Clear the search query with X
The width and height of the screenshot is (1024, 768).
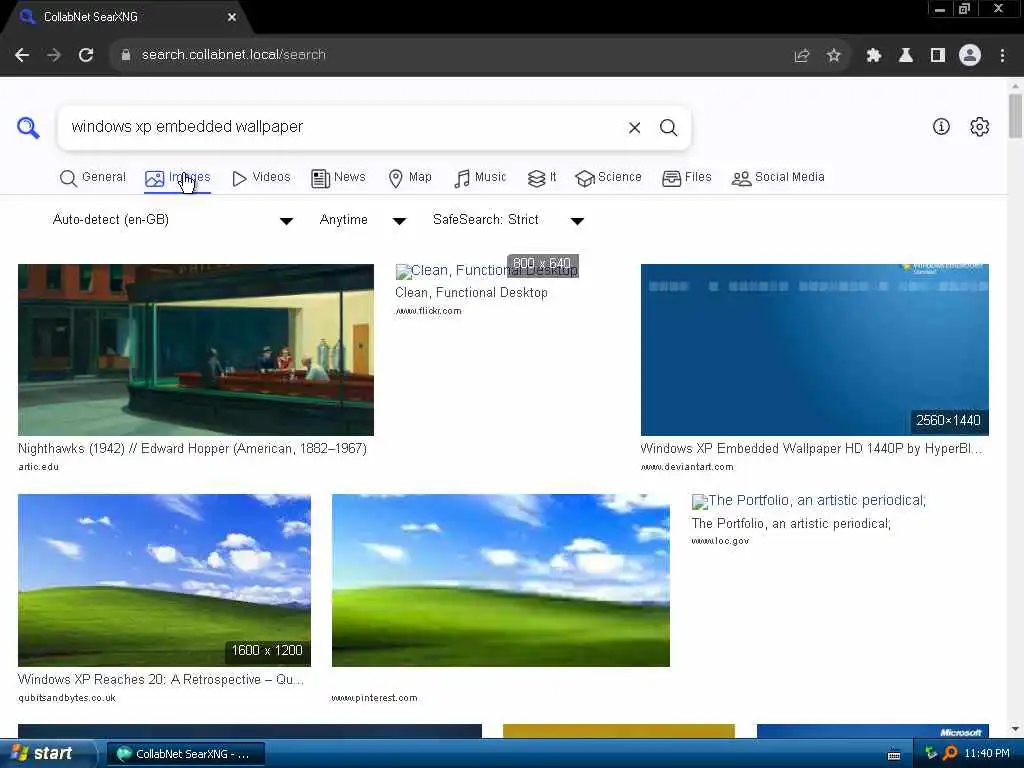[x=634, y=127]
